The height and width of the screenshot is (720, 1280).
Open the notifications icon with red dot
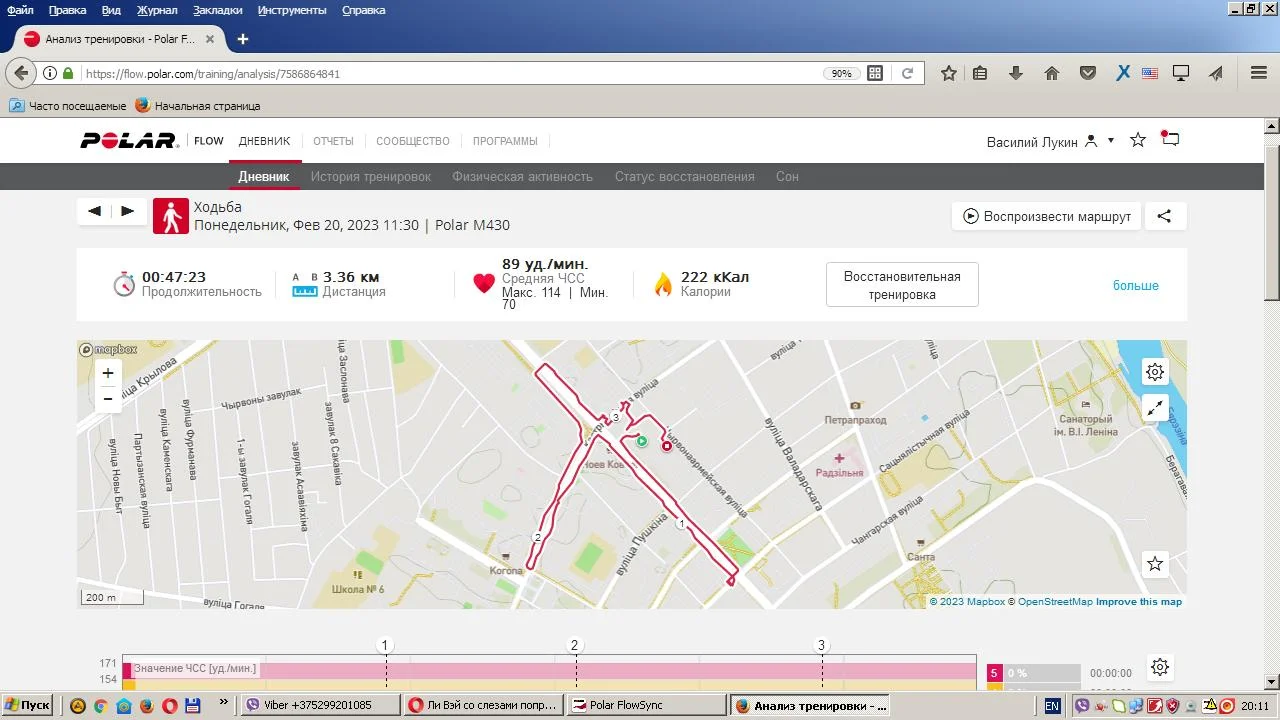[1170, 139]
